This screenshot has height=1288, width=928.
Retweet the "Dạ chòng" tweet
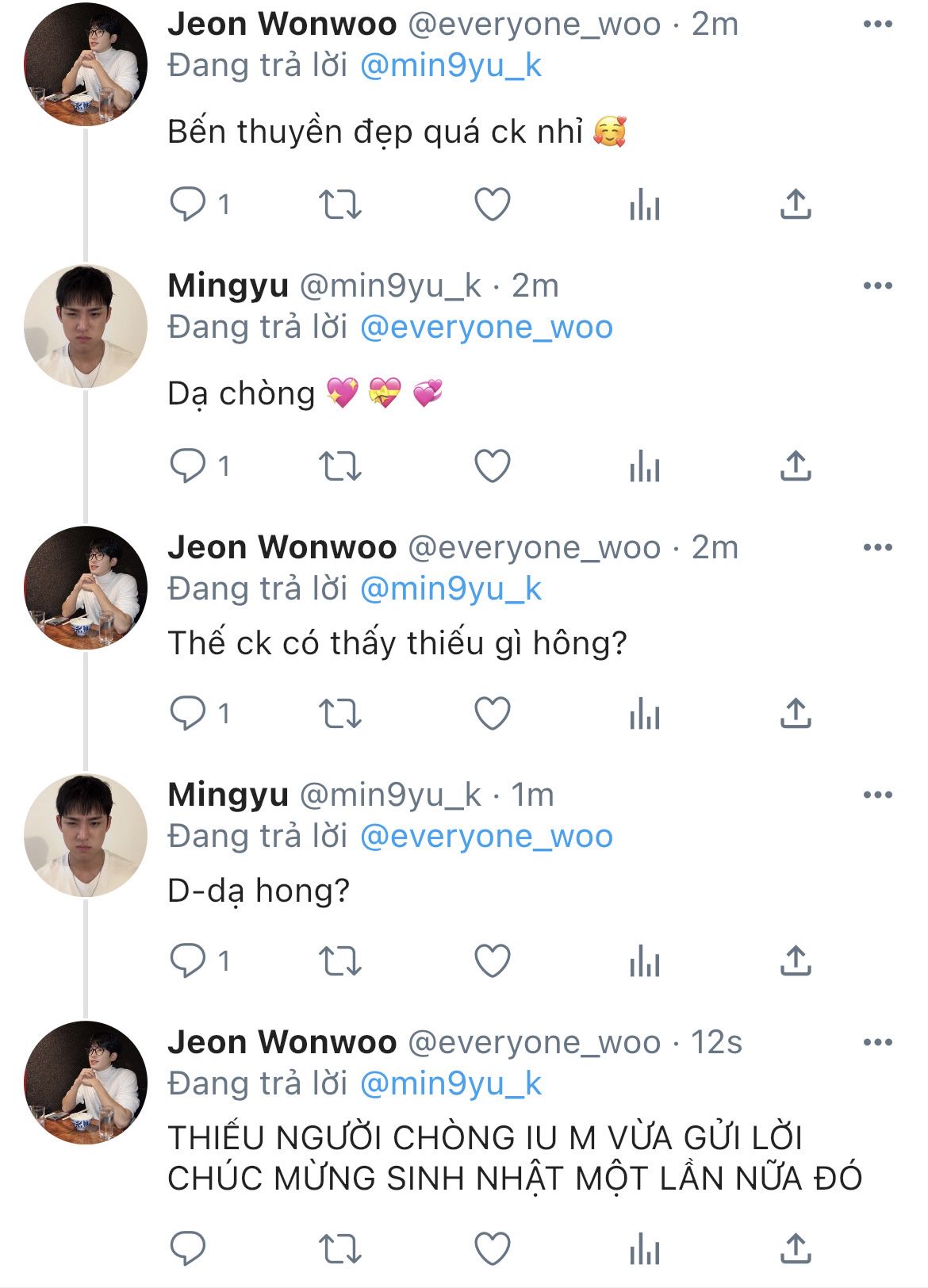coord(340,466)
